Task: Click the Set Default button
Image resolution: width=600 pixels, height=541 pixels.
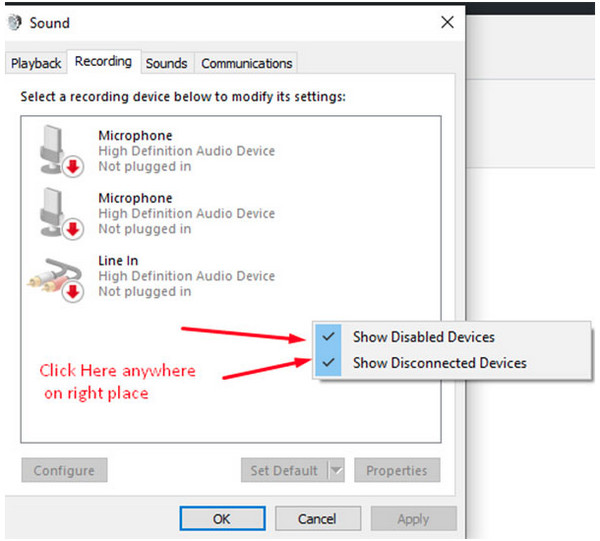Action: tap(284, 470)
